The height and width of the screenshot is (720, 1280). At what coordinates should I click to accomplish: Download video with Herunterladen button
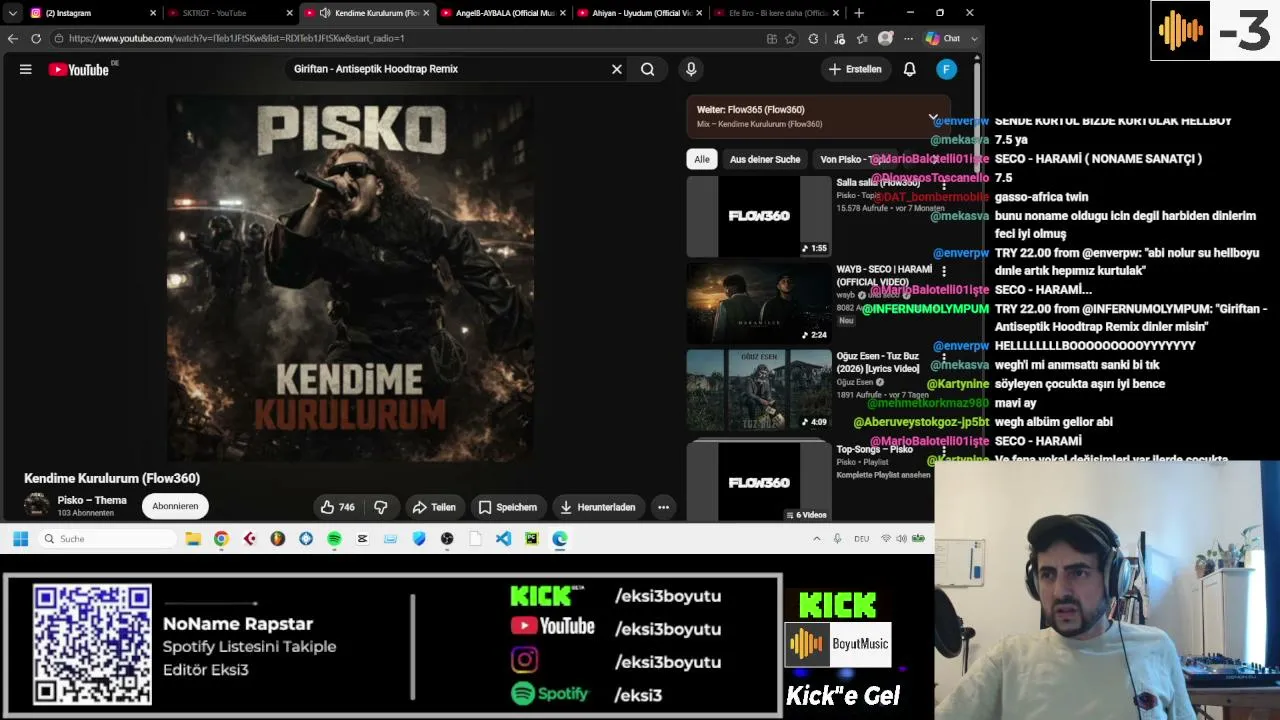click(598, 507)
